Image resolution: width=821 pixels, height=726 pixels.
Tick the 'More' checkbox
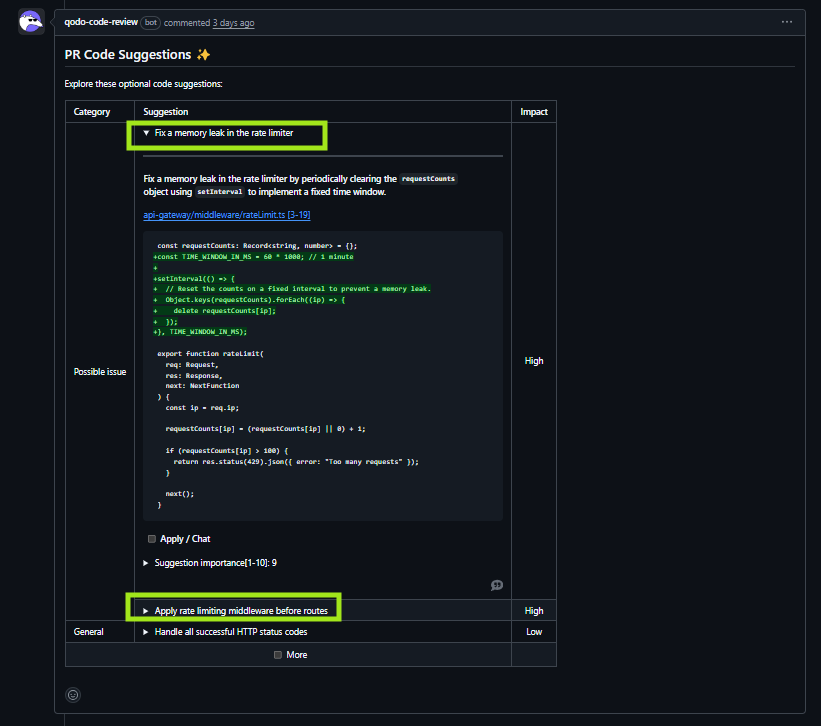(278, 655)
